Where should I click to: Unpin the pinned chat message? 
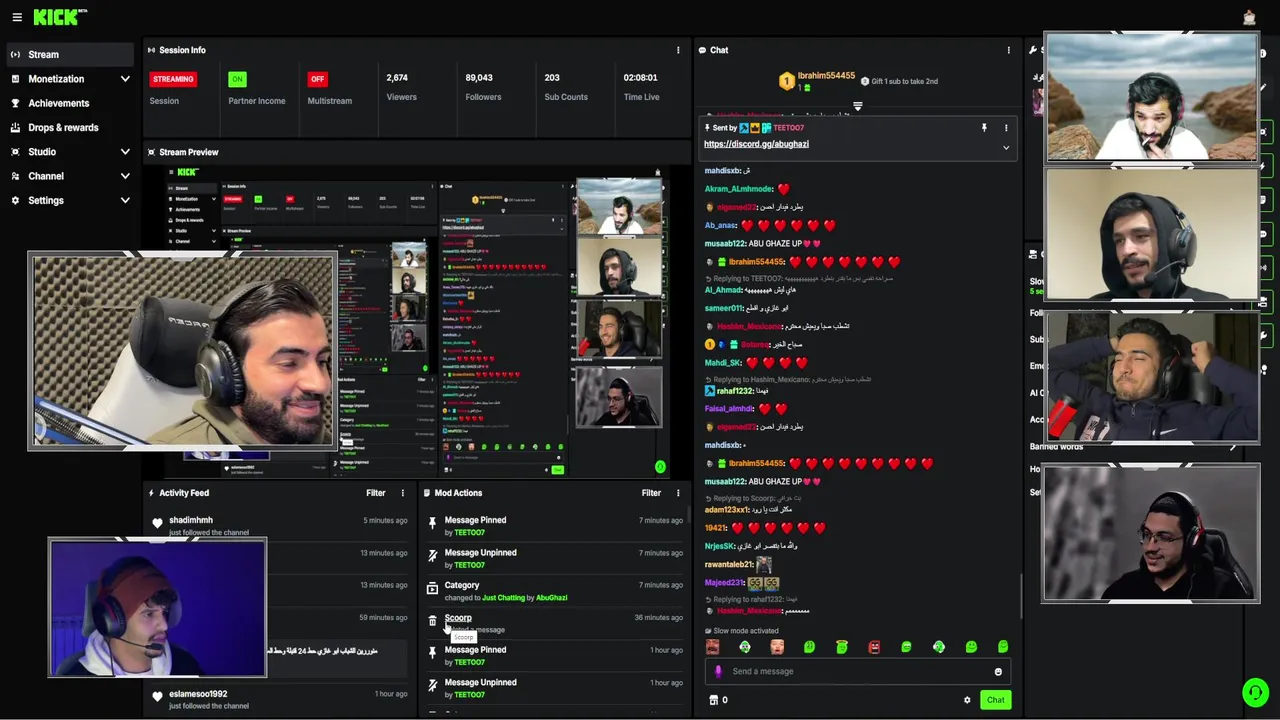pos(984,128)
